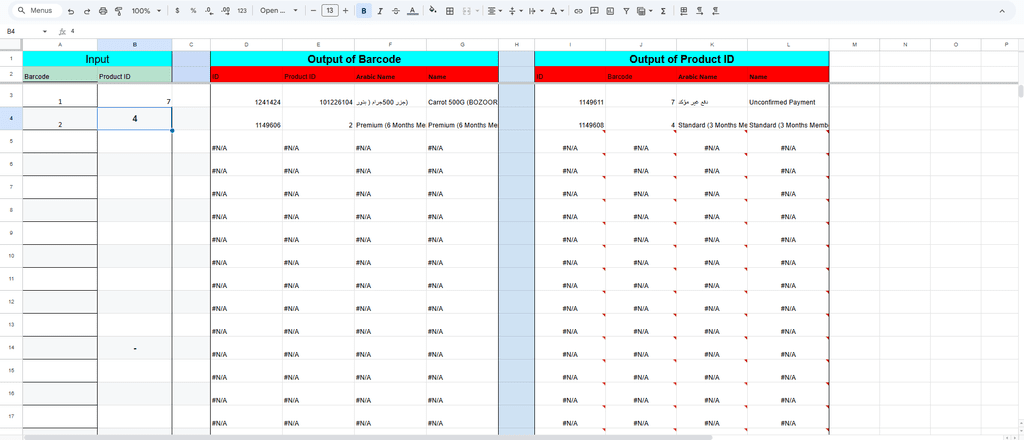Select cell A3 containing 1
1024x440 pixels.
pos(60,96)
